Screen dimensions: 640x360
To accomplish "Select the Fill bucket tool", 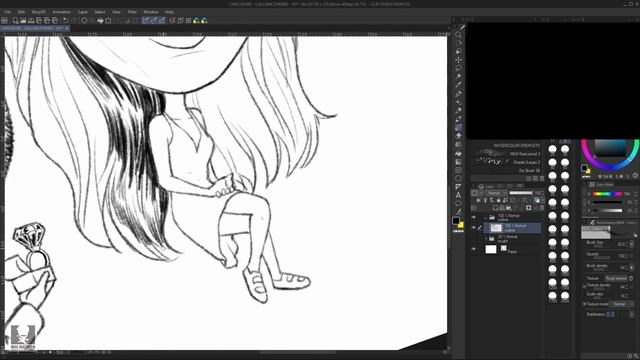I will [458, 153].
